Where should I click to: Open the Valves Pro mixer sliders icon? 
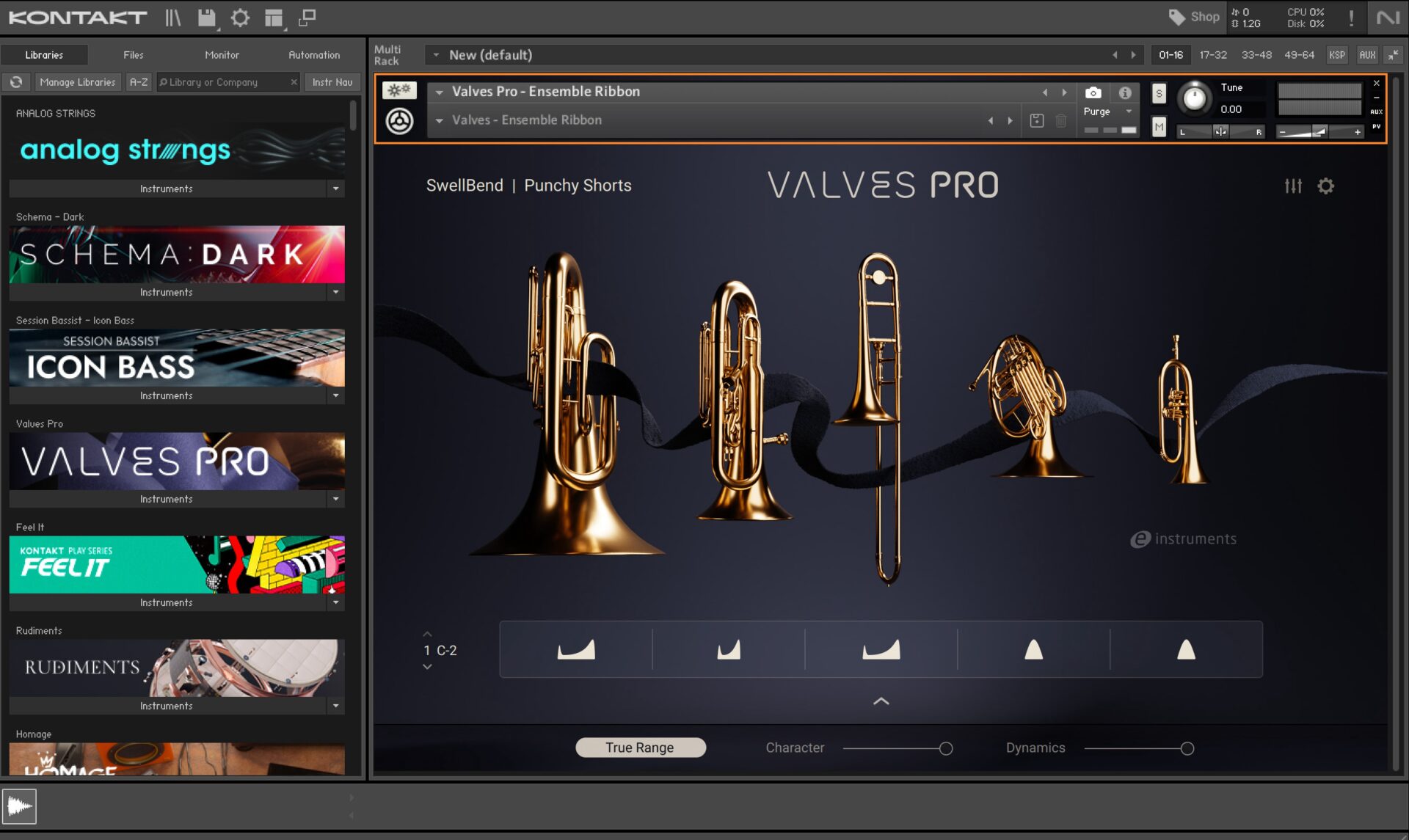coord(1294,186)
